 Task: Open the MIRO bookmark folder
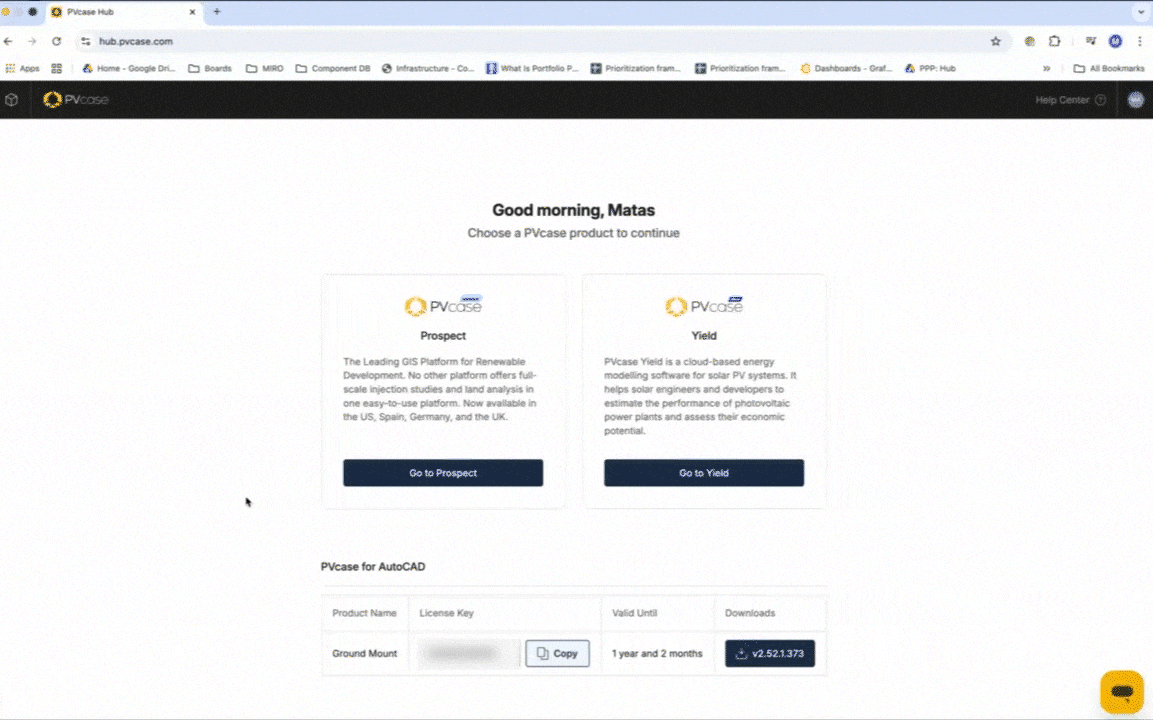pos(265,68)
